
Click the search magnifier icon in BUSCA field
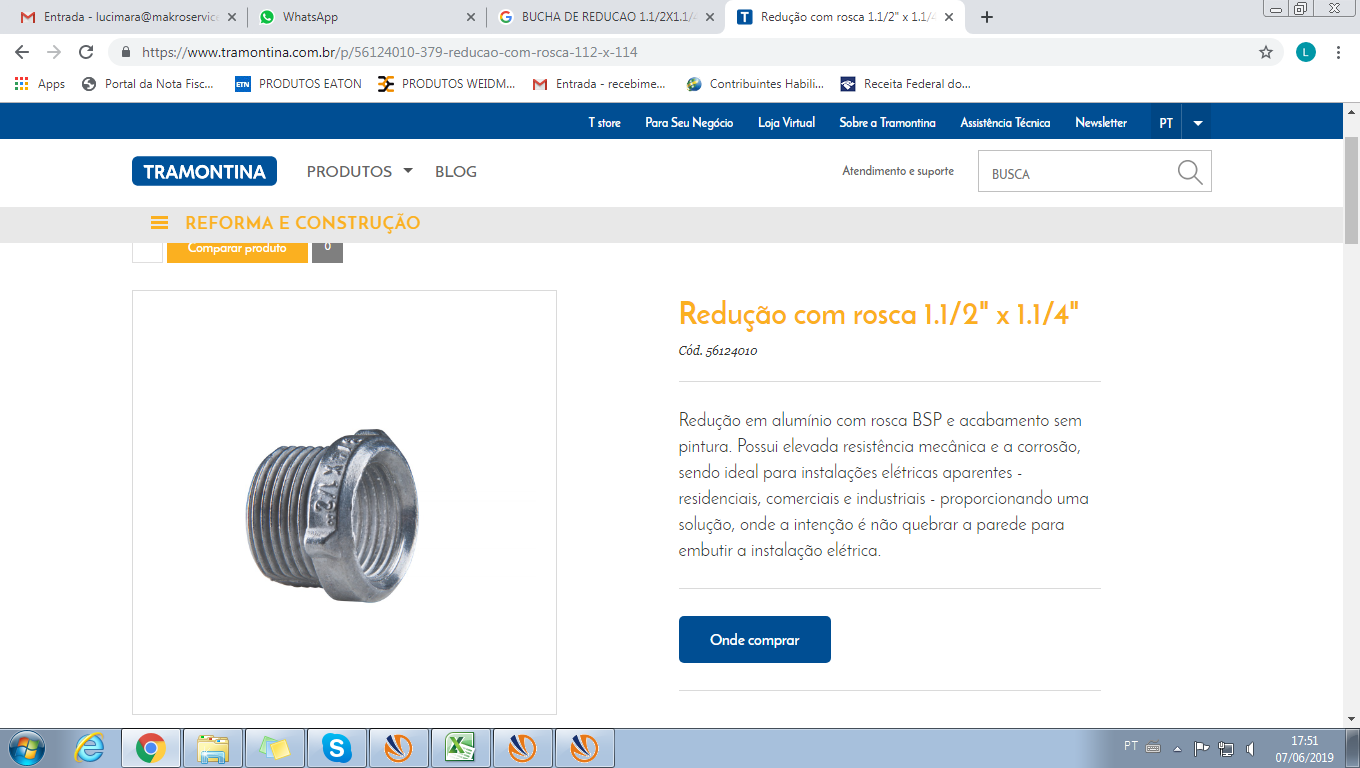[x=1190, y=172]
